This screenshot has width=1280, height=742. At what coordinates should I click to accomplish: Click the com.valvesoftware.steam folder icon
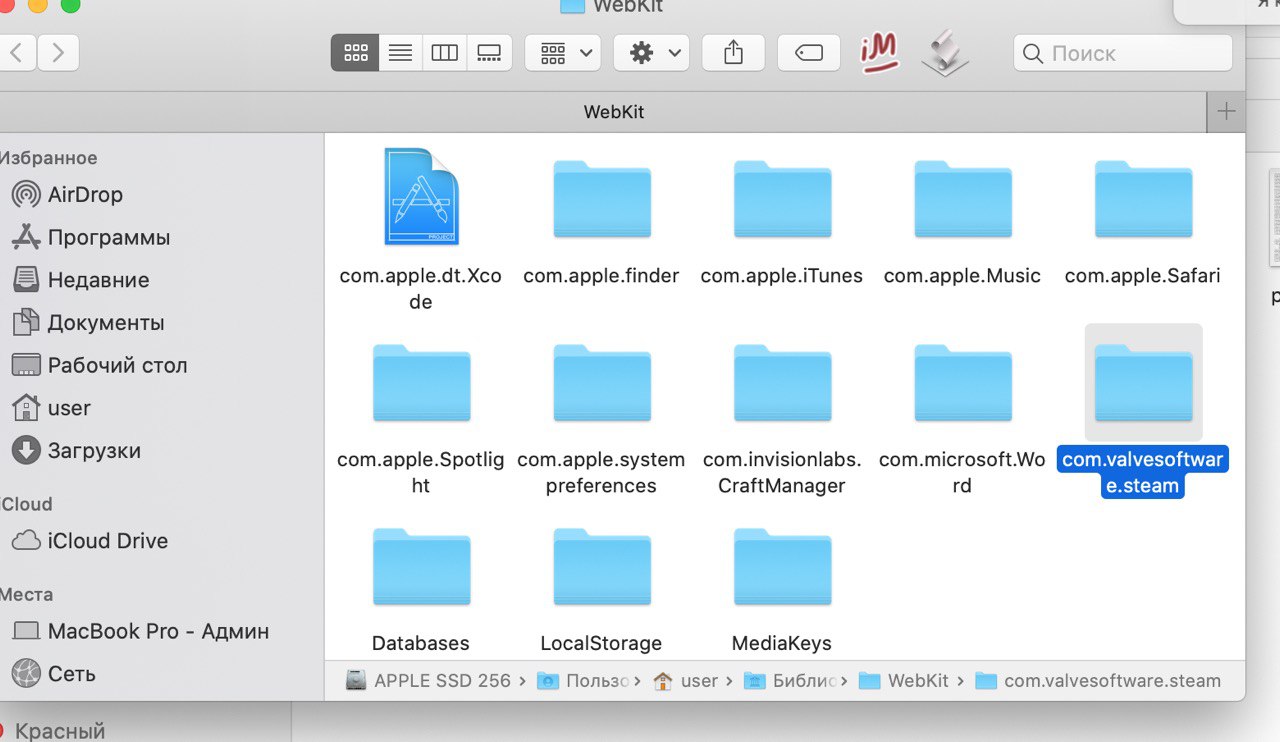(1143, 383)
